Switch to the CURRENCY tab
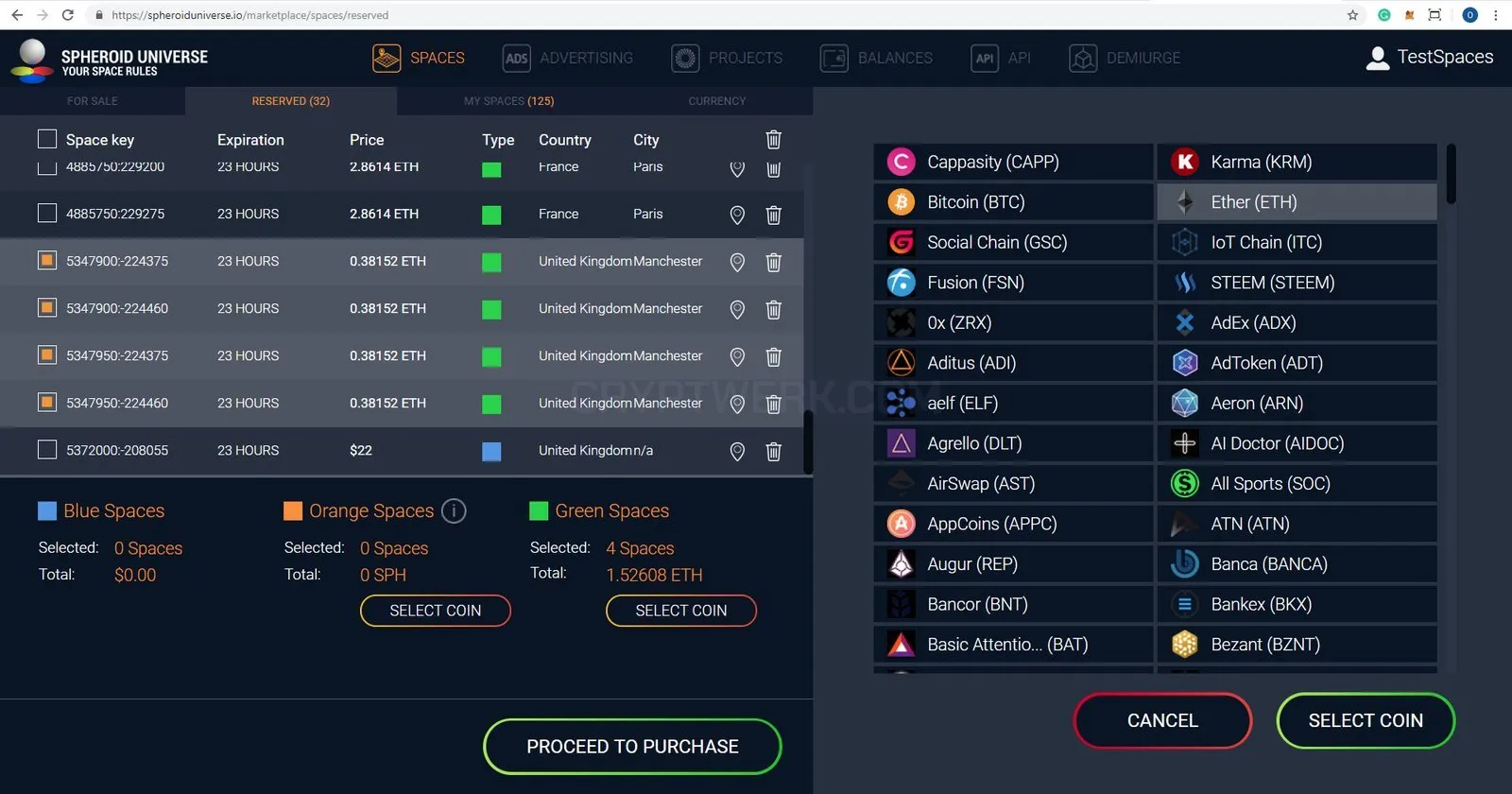Viewport: 1512px width, 794px height. pyautogui.click(x=717, y=101)
